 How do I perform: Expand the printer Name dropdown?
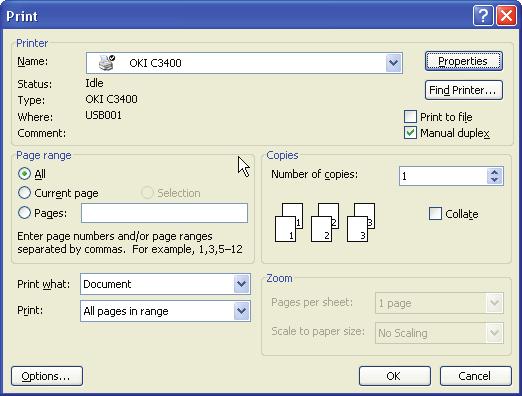coord(394,63)
